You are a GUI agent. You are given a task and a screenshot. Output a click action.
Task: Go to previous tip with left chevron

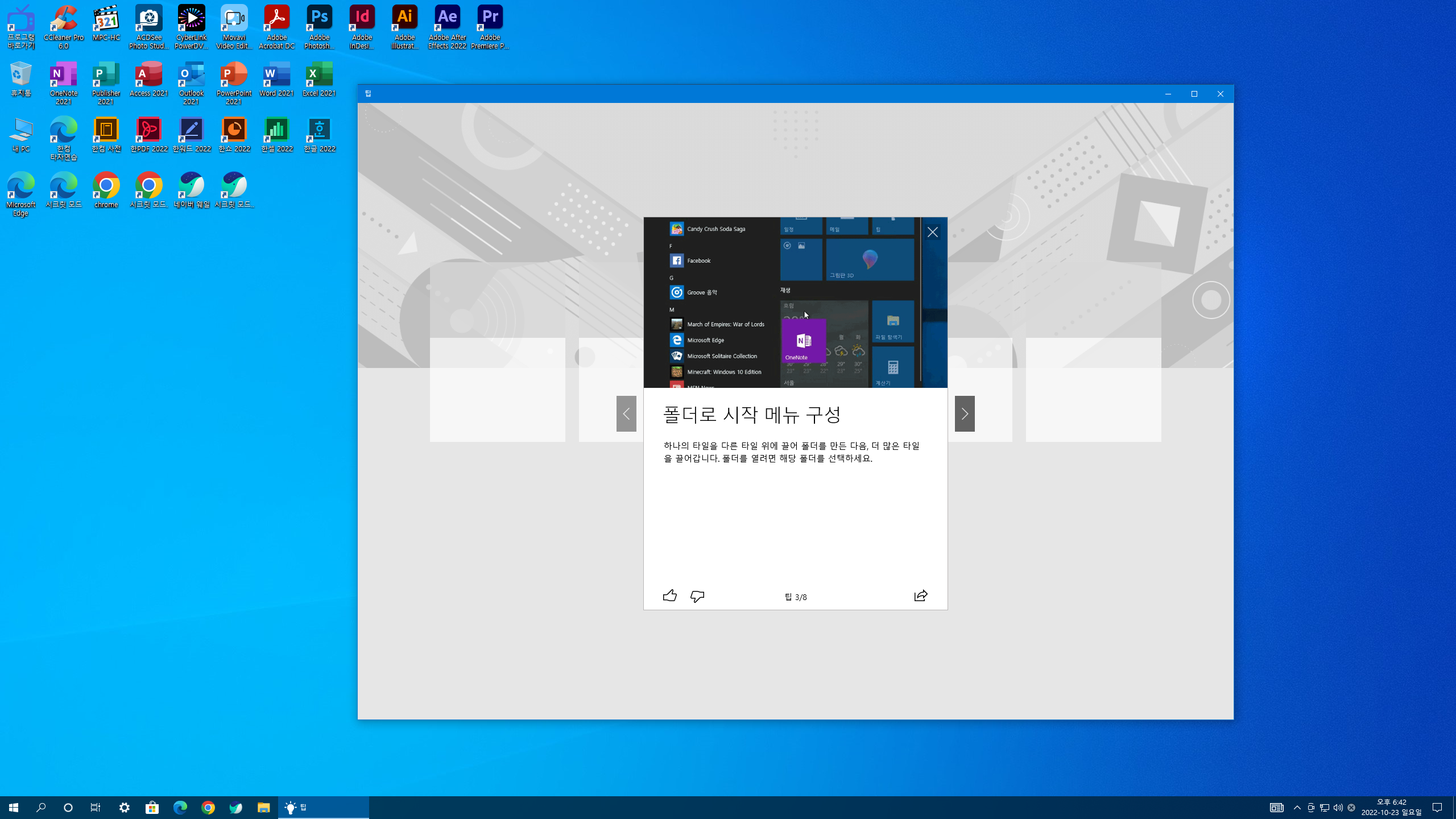point(626,413)
